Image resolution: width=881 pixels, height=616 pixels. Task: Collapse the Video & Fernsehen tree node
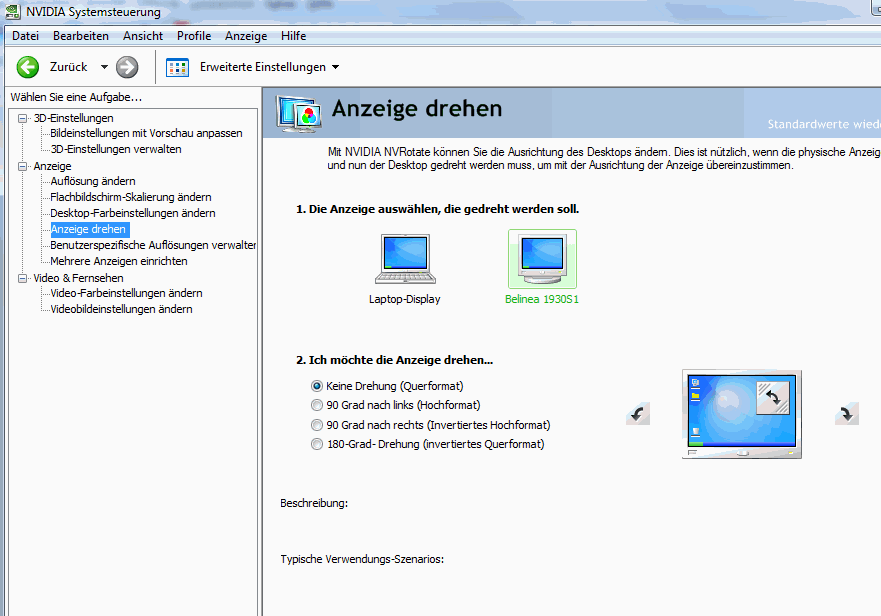(x=23, y=278)
